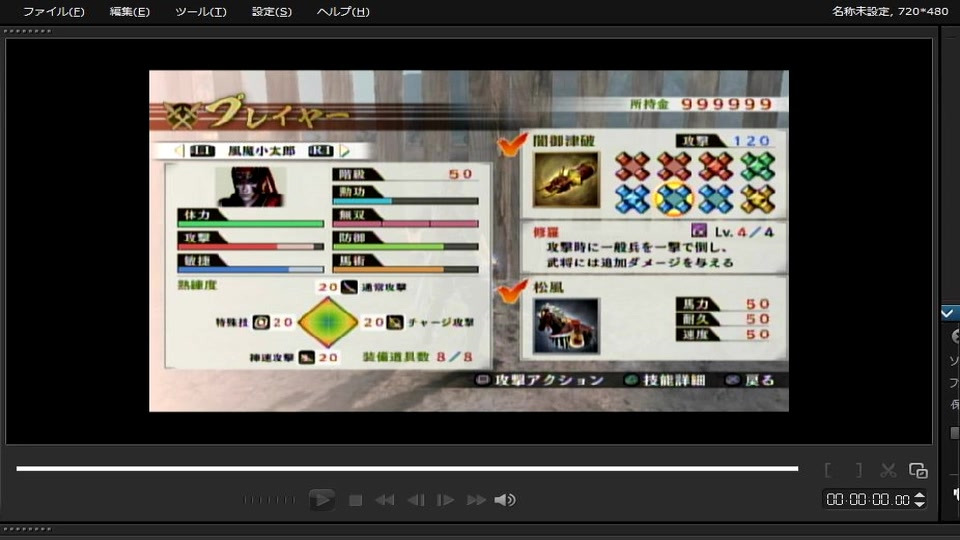The height and width of the screenshot is (540, 960).
Task: Click the 闇御津破 weapon thumbnail
Action: click(x=566, y=180)
